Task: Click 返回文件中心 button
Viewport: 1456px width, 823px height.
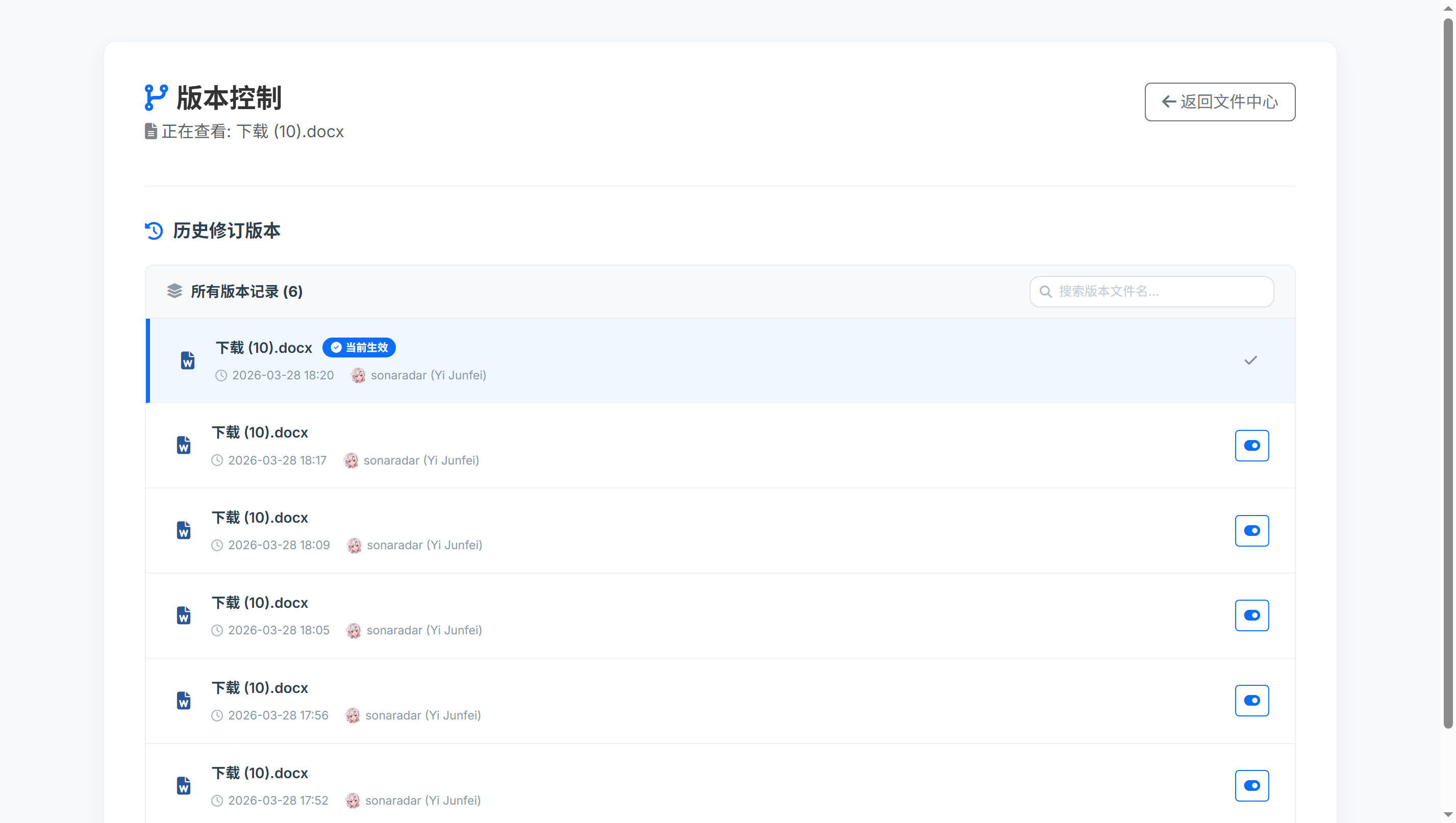Action: click(x=1220, y=102)
